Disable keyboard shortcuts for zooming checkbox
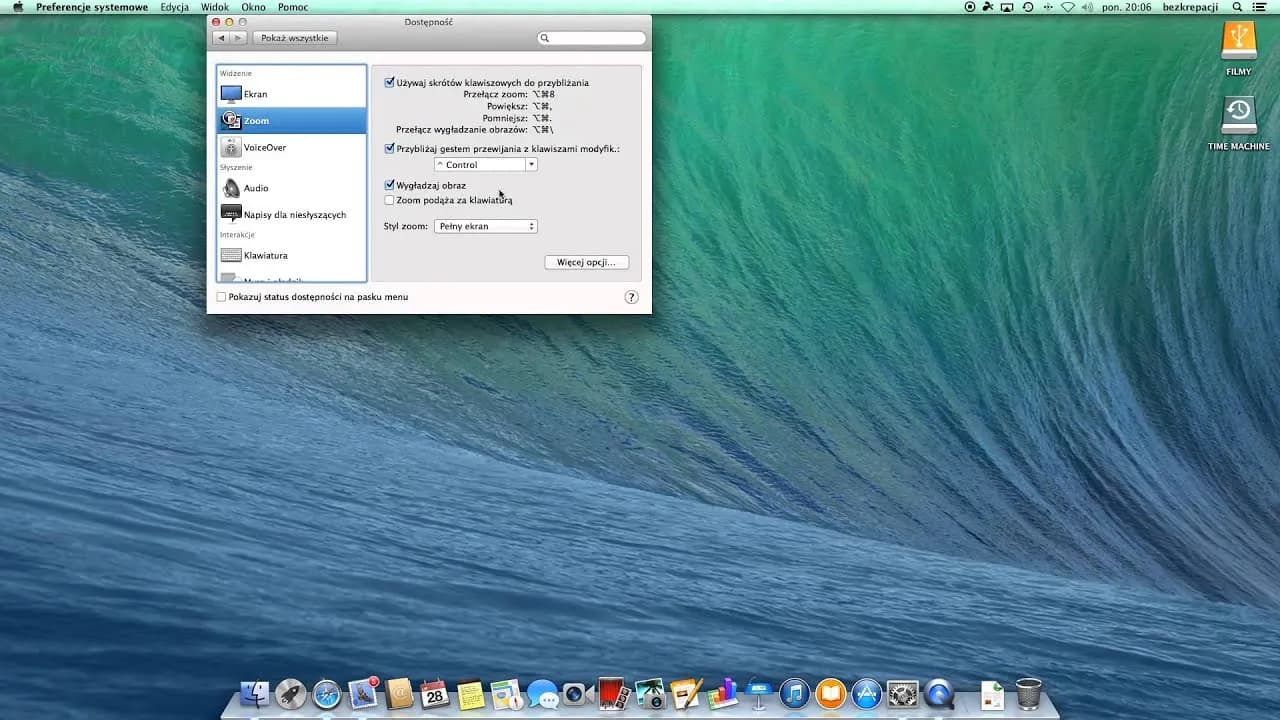The height and width of the screenshot is (720, 1280). [390, 83]
